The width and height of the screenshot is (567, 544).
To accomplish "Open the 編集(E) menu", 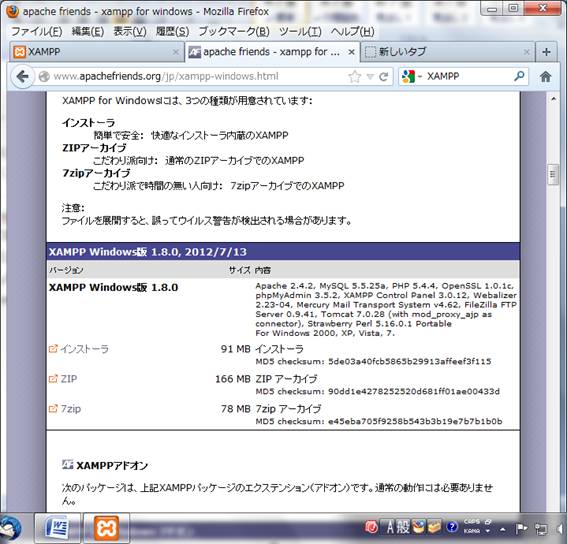I will click(x=88, y=31).
